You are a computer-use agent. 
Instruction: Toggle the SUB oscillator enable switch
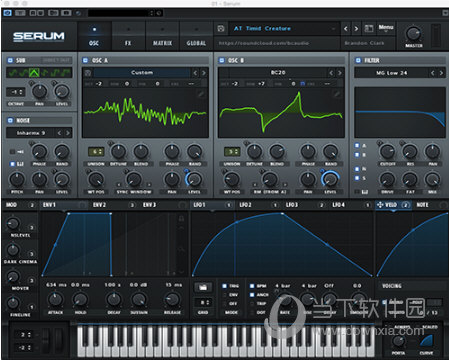click(10, 60)
